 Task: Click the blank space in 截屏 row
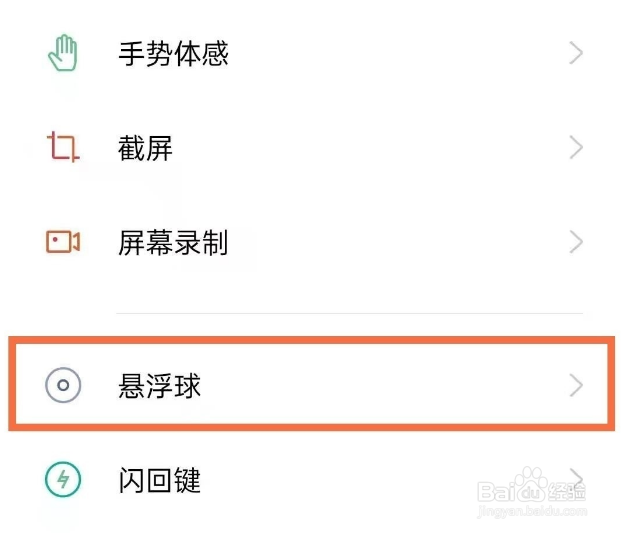pyautogui.click(x=370, y=147)
